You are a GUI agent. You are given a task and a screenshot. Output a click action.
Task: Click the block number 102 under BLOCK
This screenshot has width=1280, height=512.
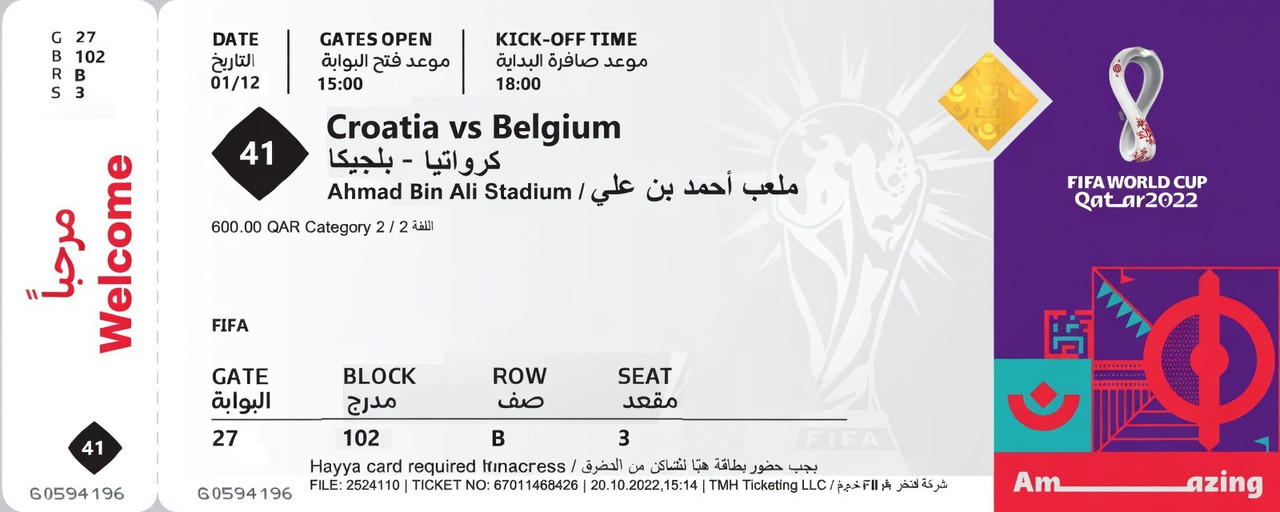tap(361, 437)
